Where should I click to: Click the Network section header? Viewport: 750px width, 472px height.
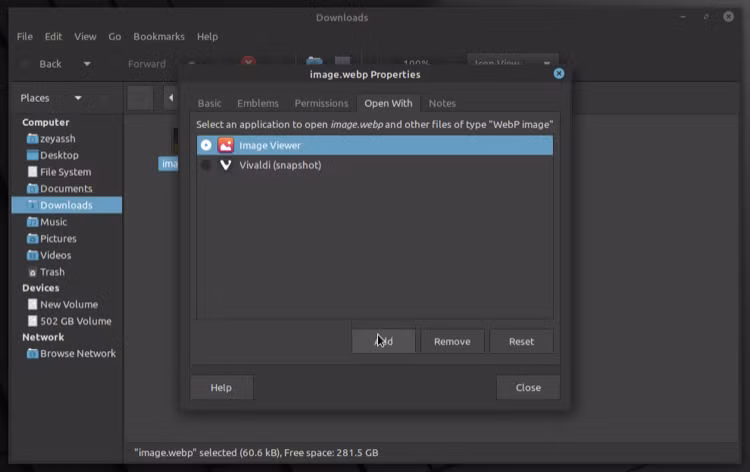pyautogui.click(x=43, y=337)
